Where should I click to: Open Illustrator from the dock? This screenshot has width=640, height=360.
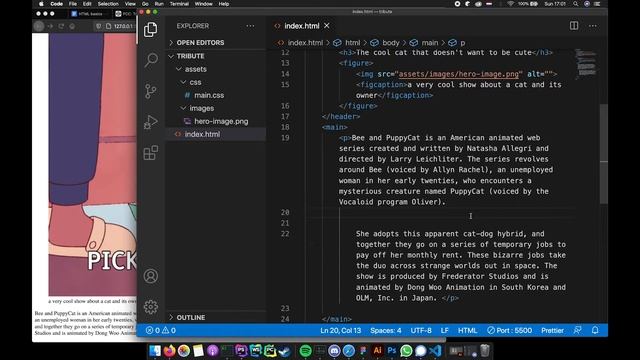[x=378, y=351]
